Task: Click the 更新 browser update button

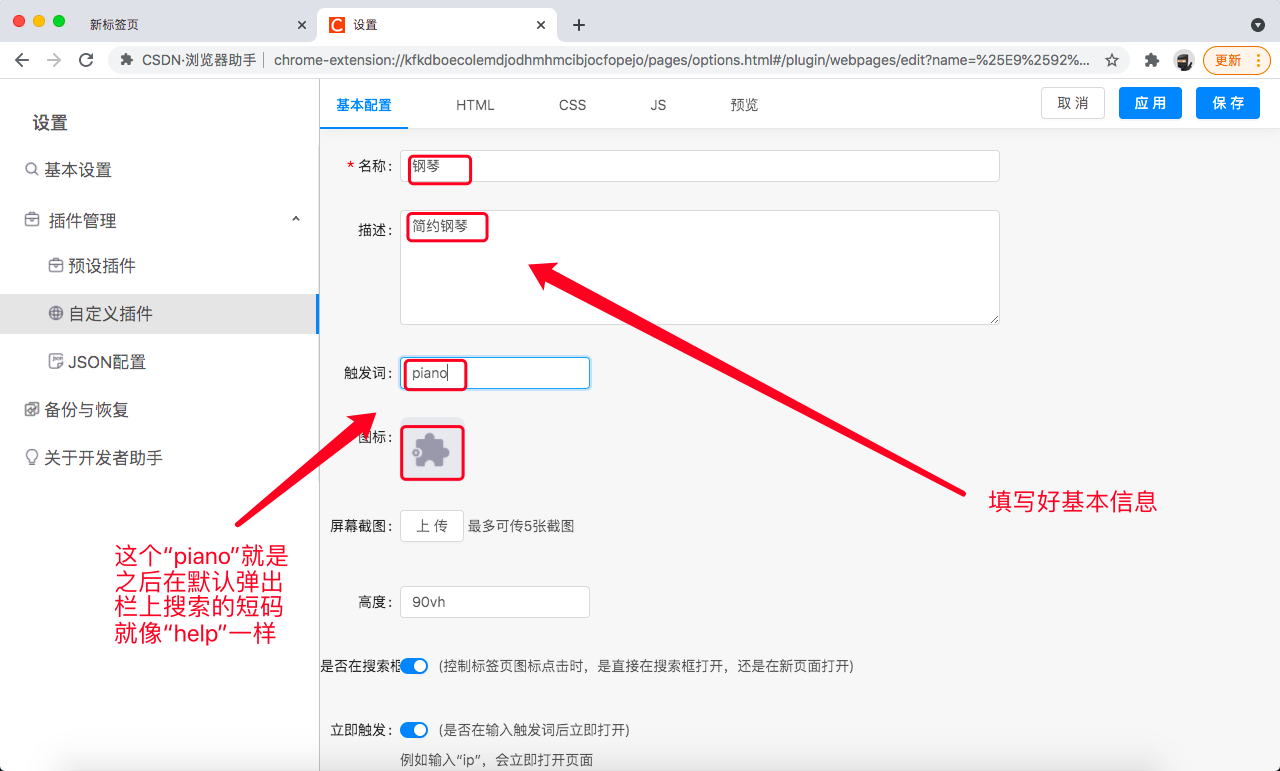Action: point(1237,60)
